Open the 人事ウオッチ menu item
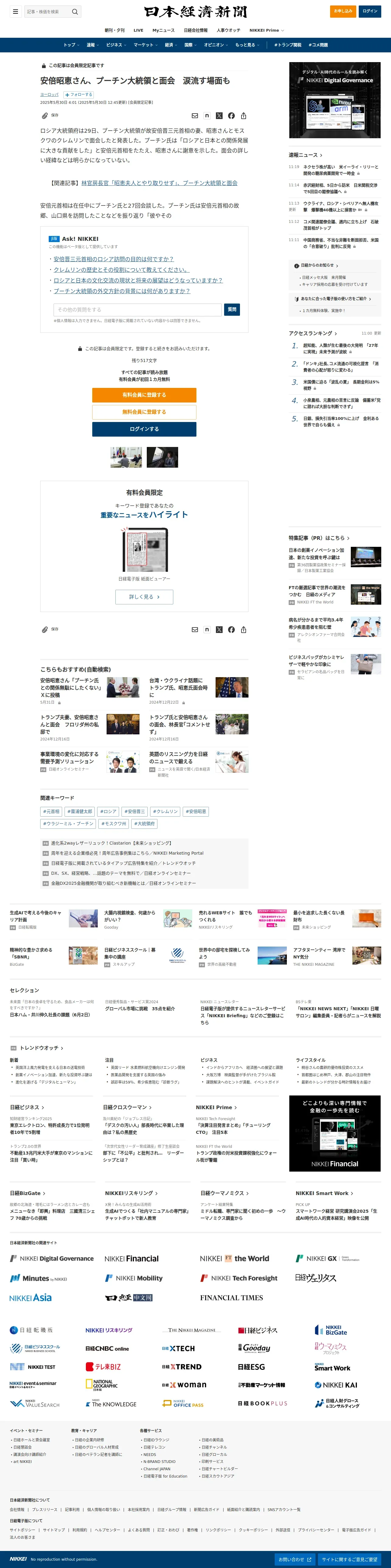 point(228,30)
